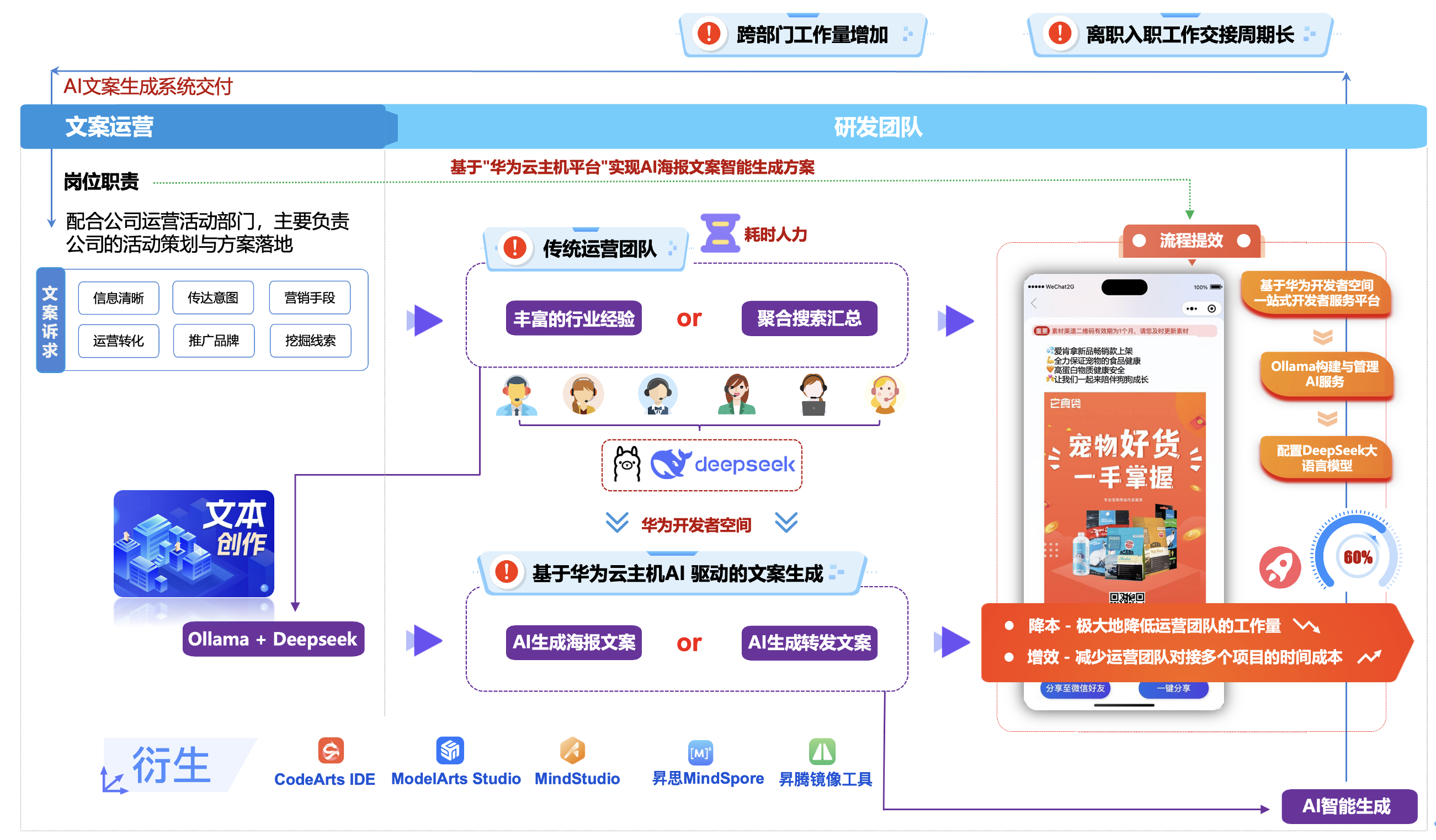Click the CodeArts IDE icon
This screenshot has height=840, width=1436.
331,751
